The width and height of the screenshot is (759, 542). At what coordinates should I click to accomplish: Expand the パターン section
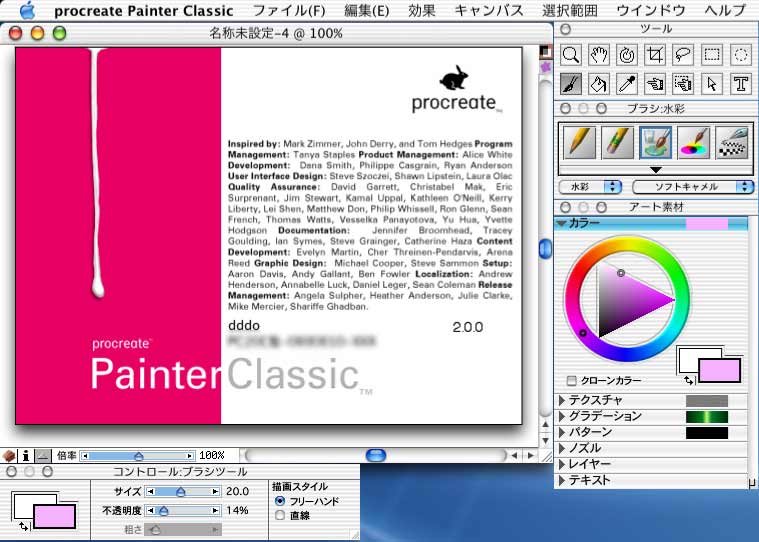(562, 432)
